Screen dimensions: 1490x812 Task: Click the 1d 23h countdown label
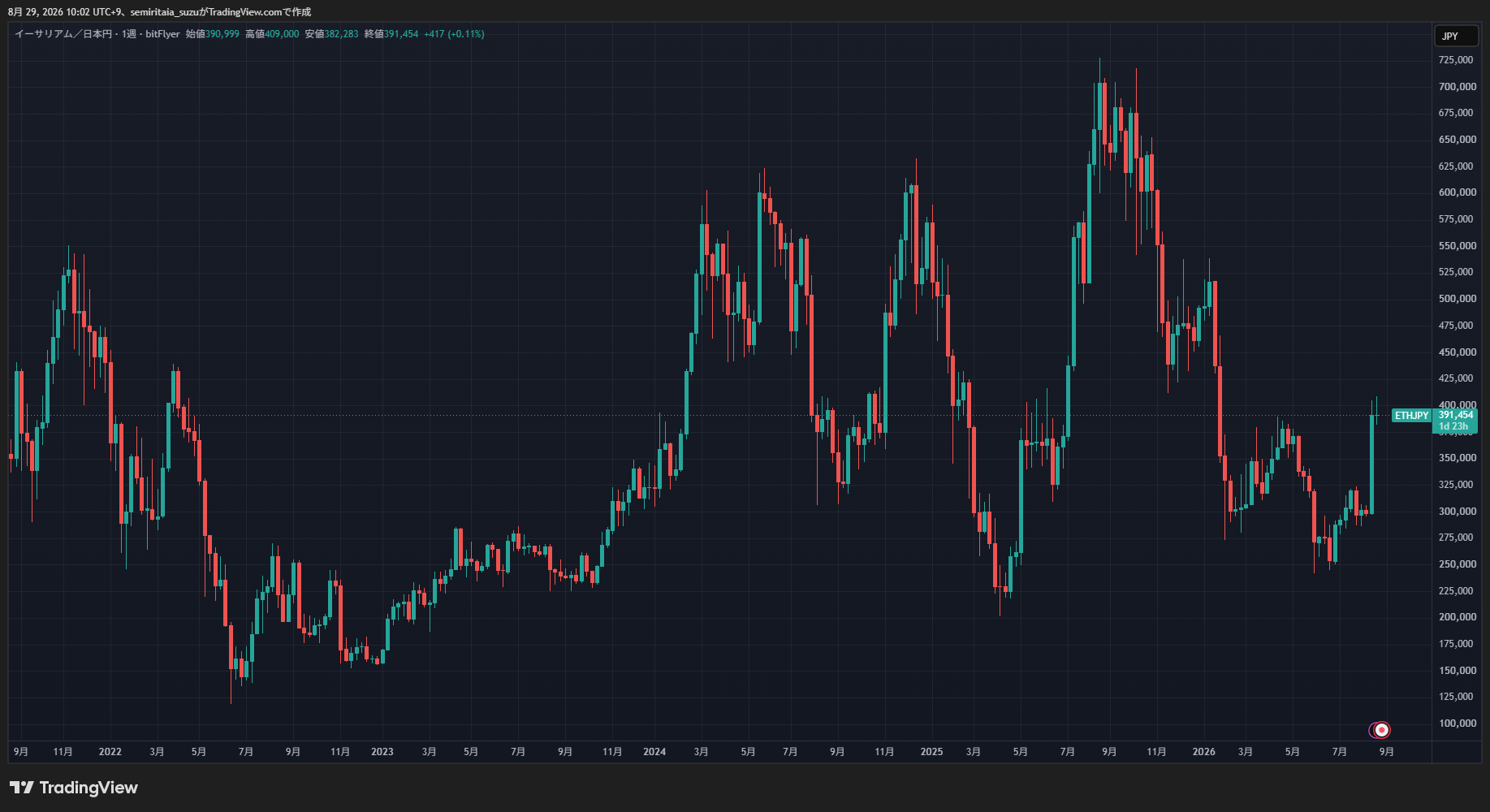pos(1453,426)
